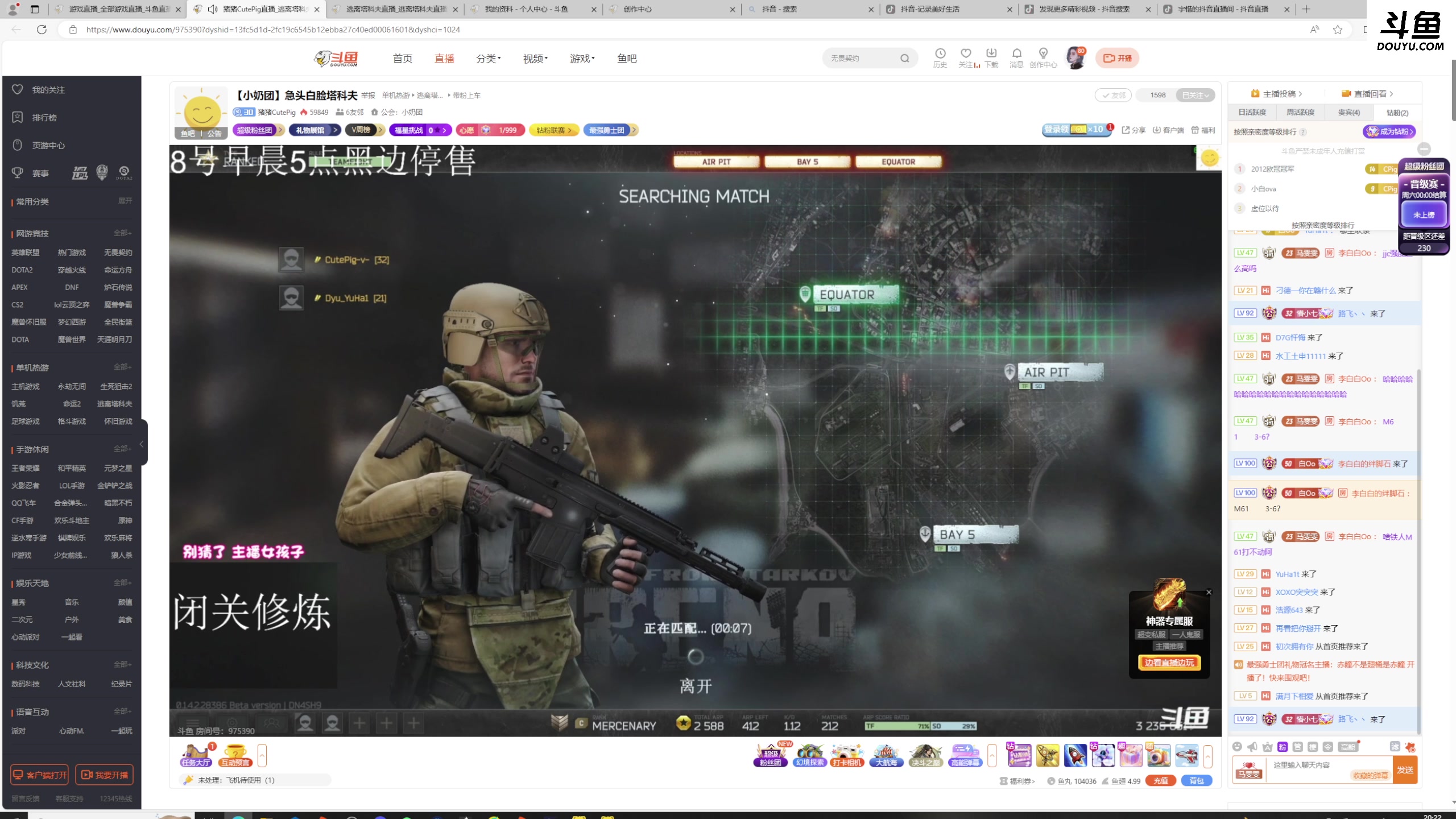This screenshot has width=1456, height=819.
Task: Toggle the 令 button in chat toolbar
Action: [1327, 747]
